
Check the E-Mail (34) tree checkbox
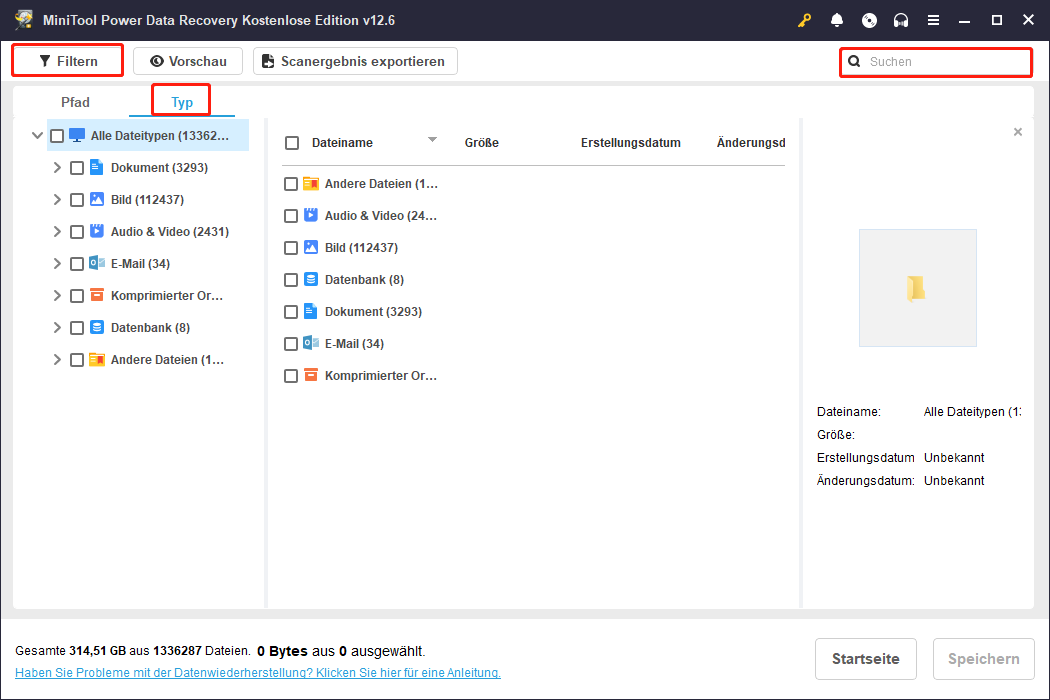tap(77, 264)
